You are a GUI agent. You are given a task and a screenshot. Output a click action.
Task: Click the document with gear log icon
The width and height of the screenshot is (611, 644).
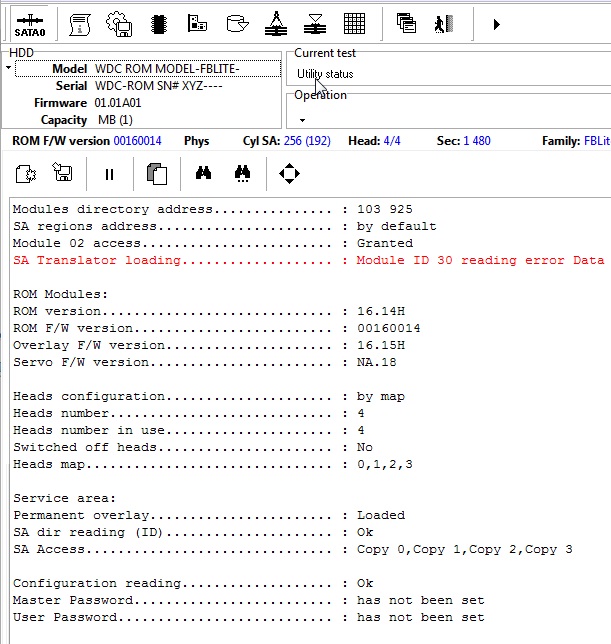click(26, 174)
